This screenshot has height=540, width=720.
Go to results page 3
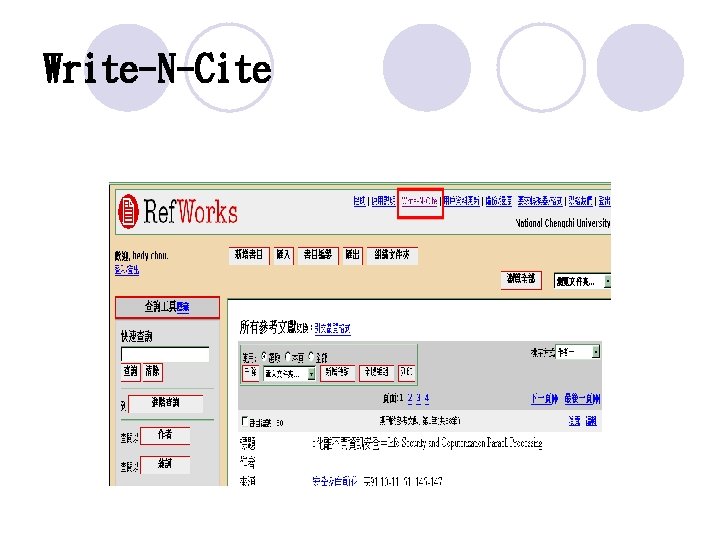(418, 399)
